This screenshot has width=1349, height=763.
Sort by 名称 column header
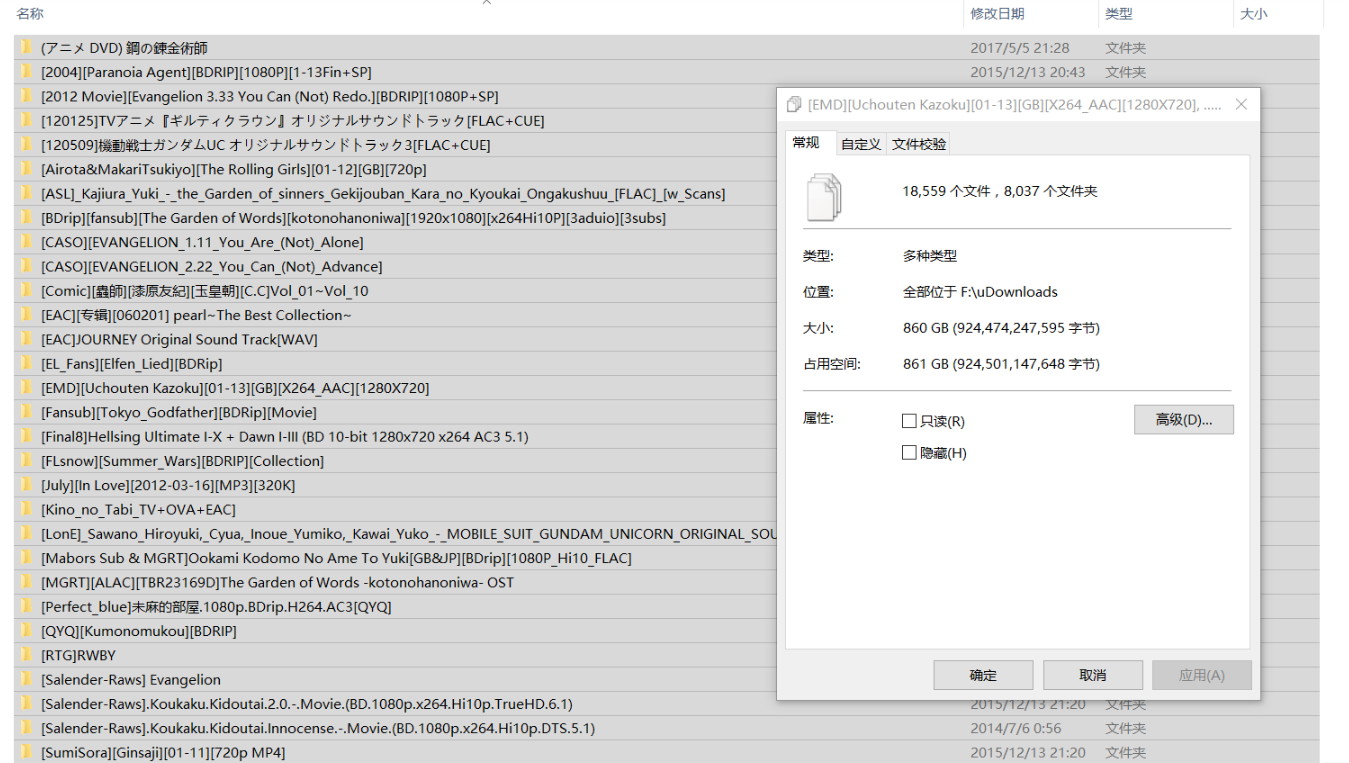30,14
